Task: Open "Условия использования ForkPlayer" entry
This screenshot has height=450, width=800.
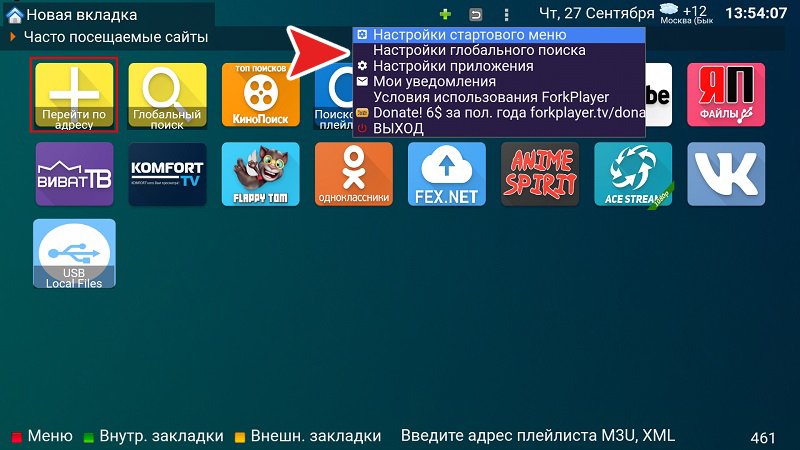Action: (498, 97)
